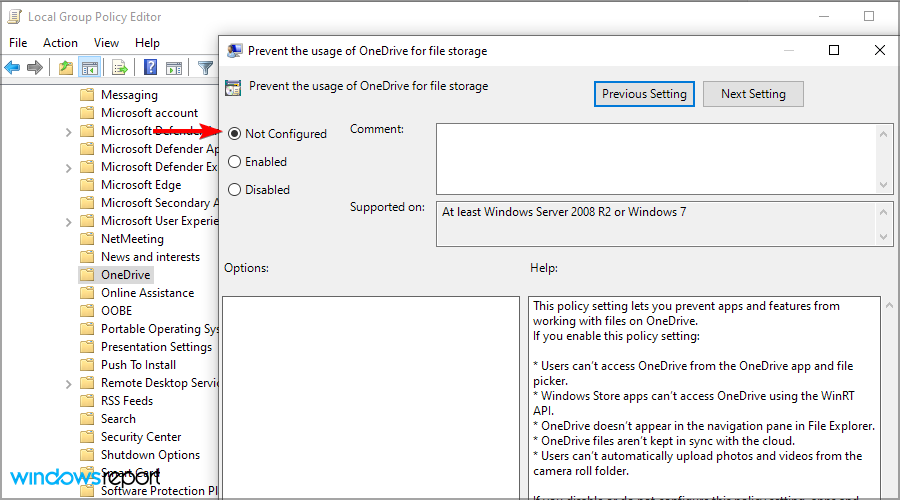
Task: Select the Disabled radio button
Action: coord(234,189)
